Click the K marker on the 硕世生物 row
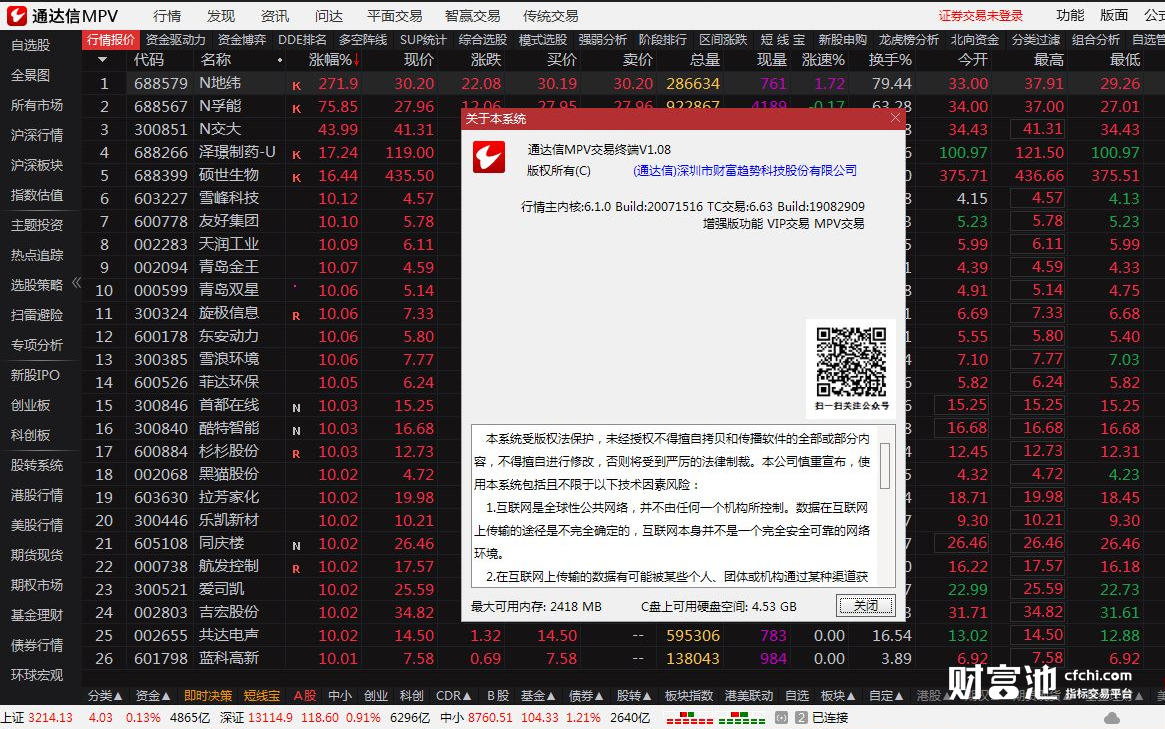 (296, 178)
